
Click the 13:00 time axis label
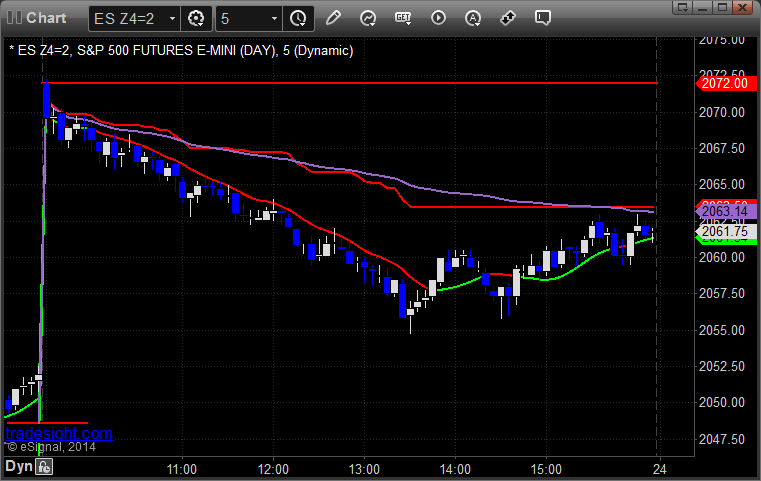[x=364, y=469]
